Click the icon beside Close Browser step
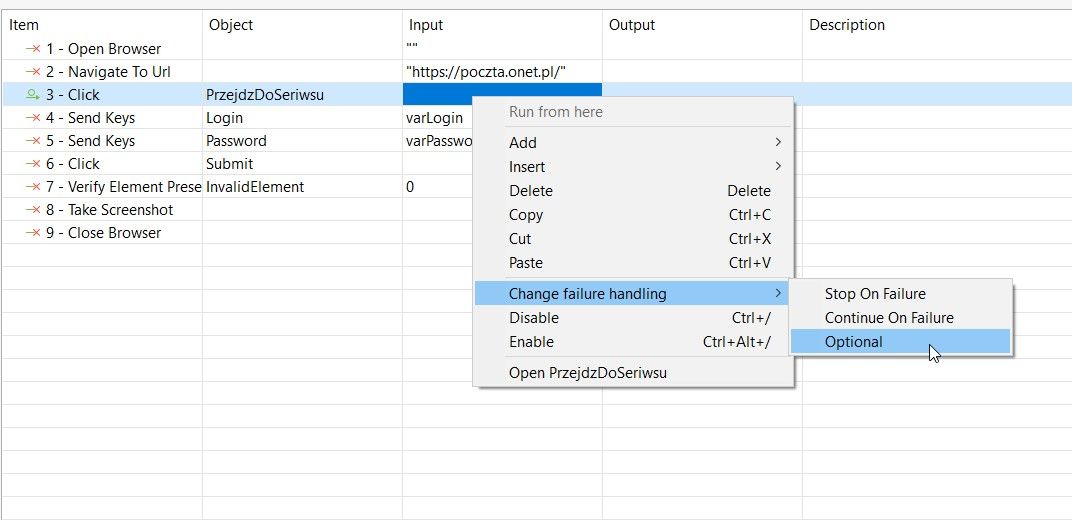 33,233
